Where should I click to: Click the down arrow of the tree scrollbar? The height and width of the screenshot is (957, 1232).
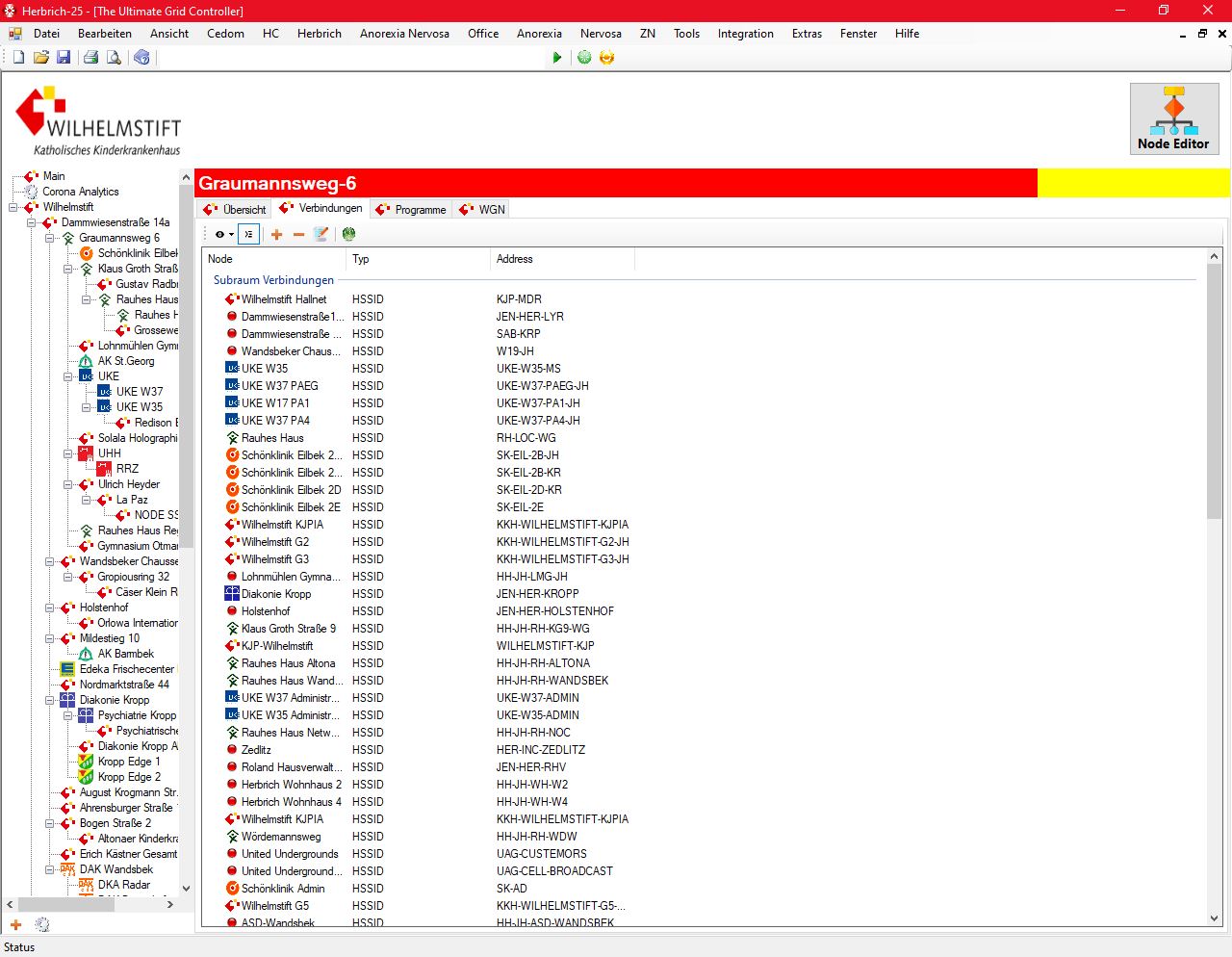tap(186, 889)
